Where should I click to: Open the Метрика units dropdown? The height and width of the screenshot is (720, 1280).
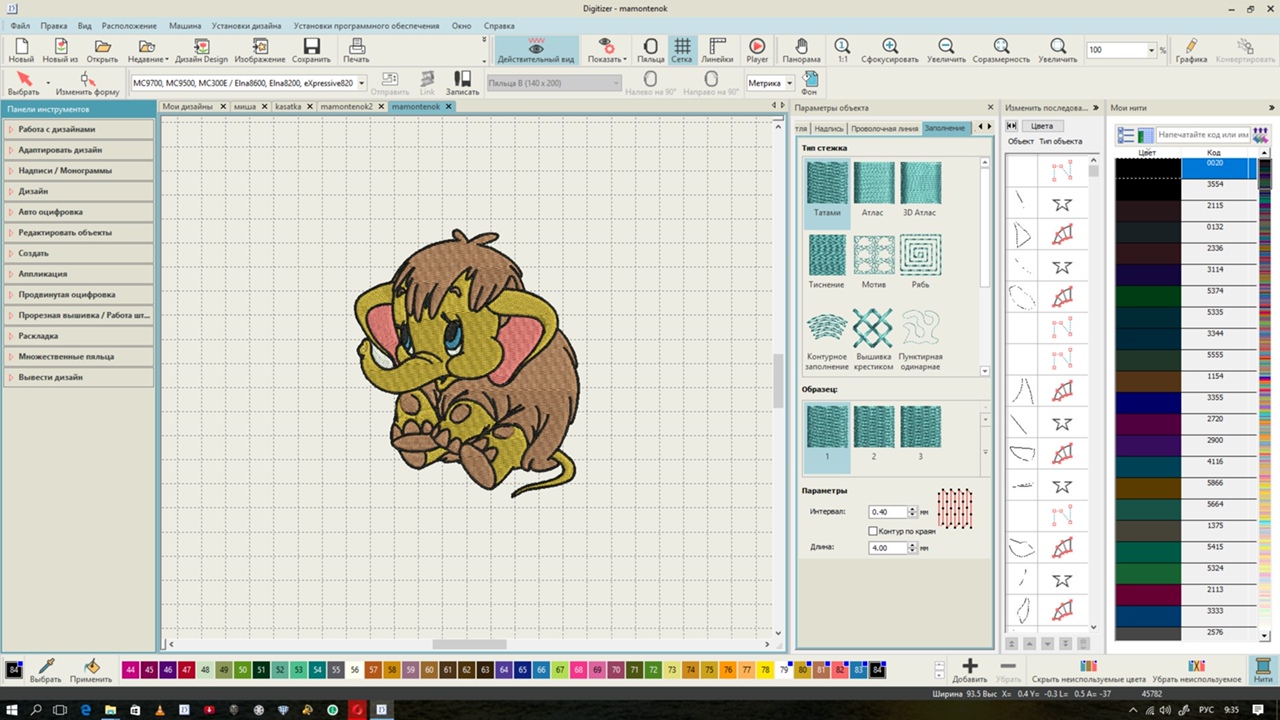click(x=788, y=83)
